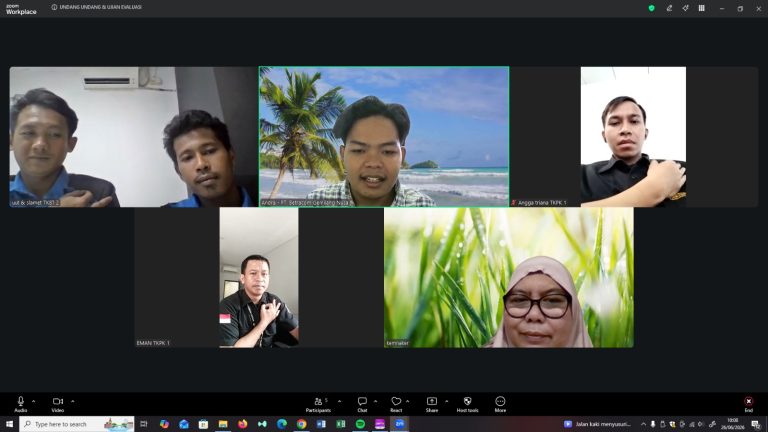768x432 pixels.
Task: Mute microphone with the Audio button
Action: click(21, 404)
